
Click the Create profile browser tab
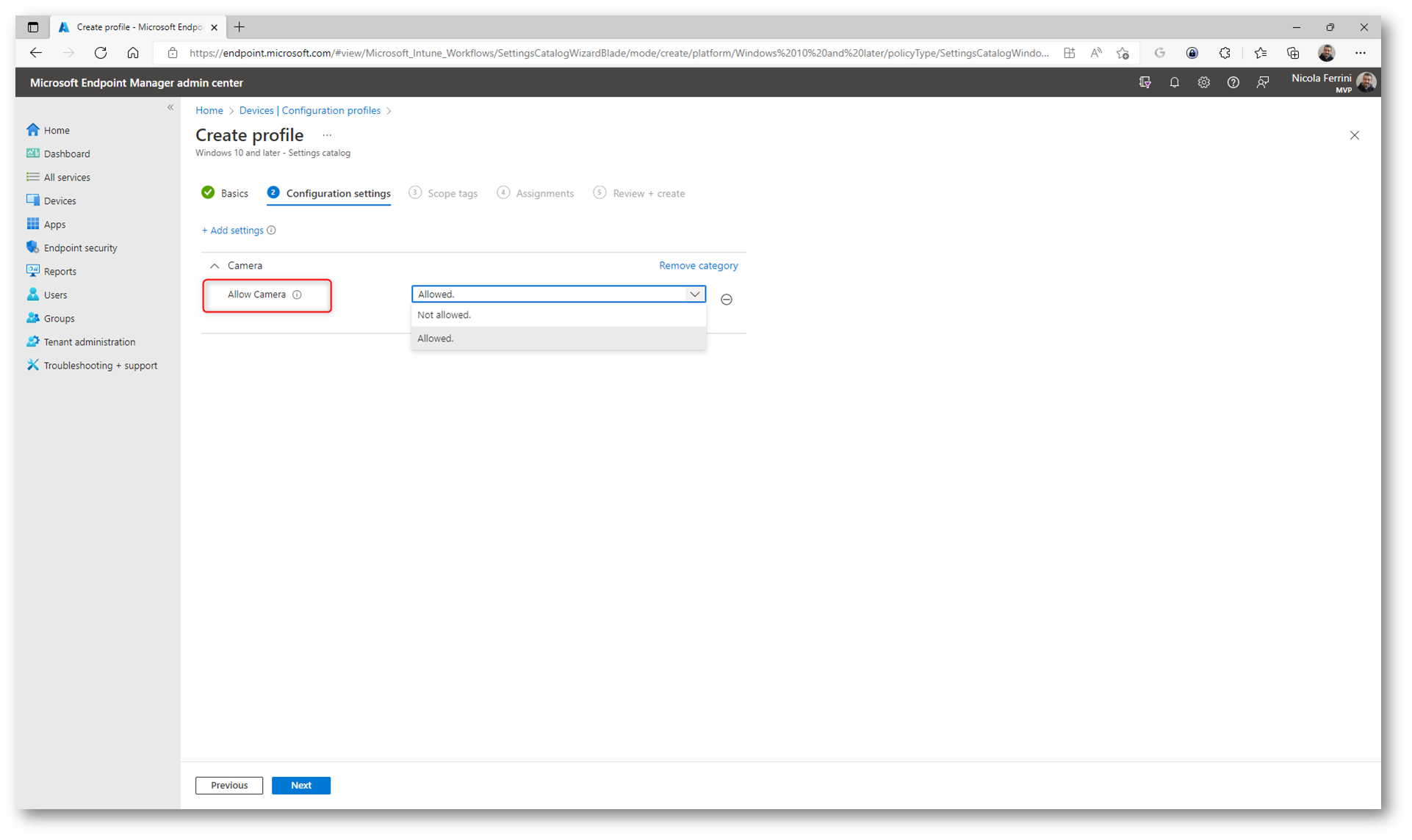point(137,27)
